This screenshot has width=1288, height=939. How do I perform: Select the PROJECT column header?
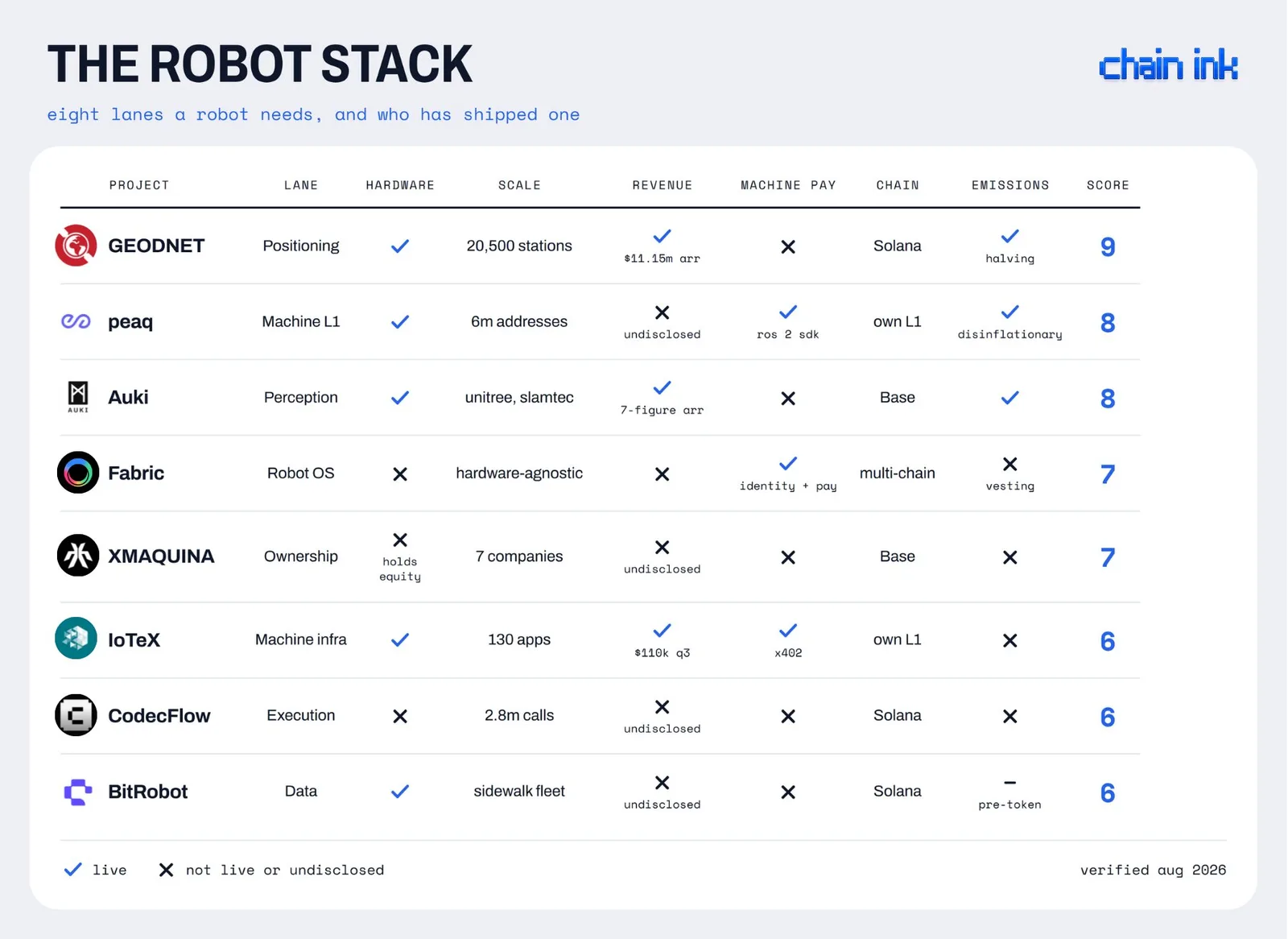(x=139, y=185)
